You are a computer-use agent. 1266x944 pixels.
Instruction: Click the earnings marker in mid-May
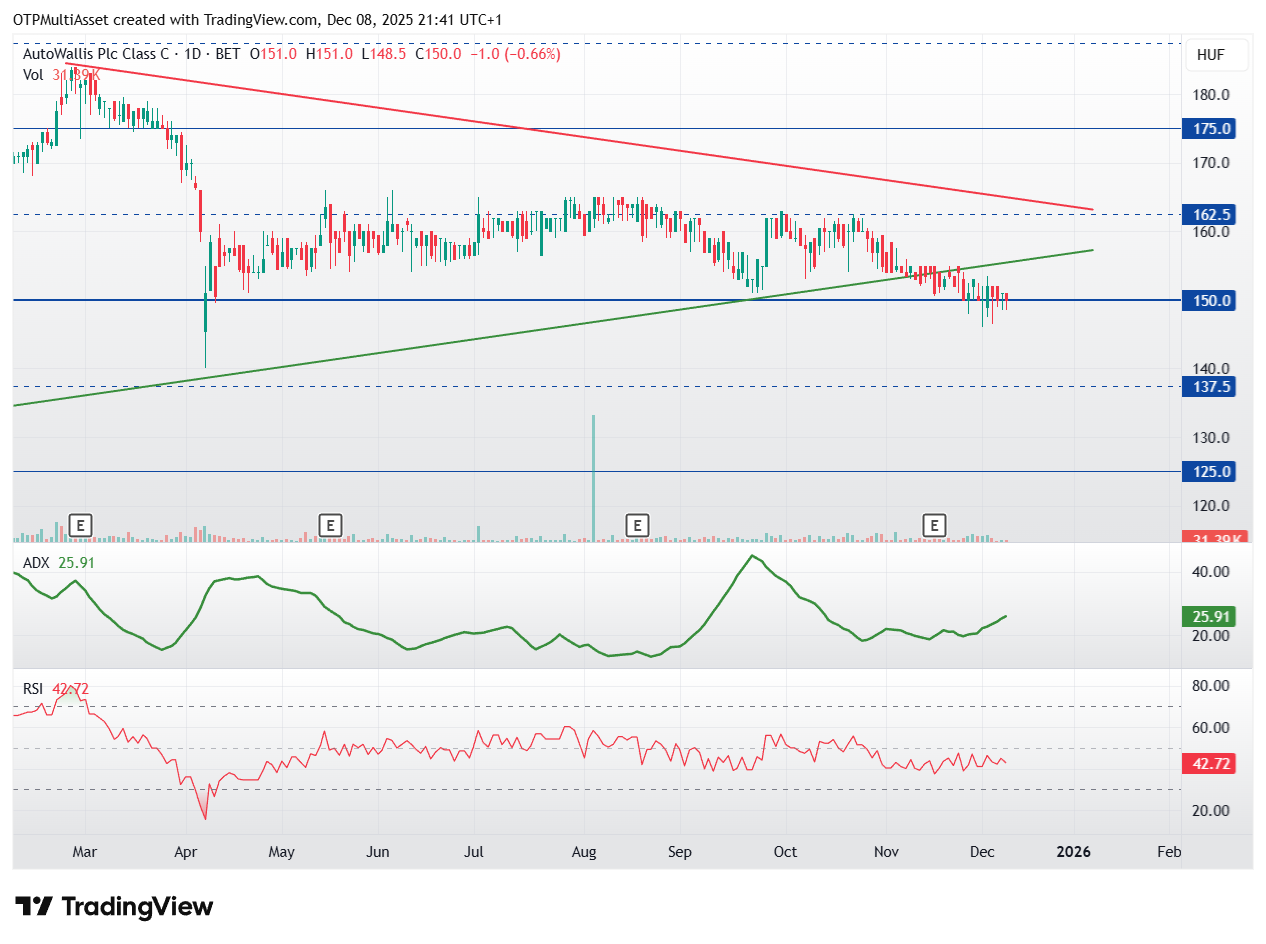329,525
